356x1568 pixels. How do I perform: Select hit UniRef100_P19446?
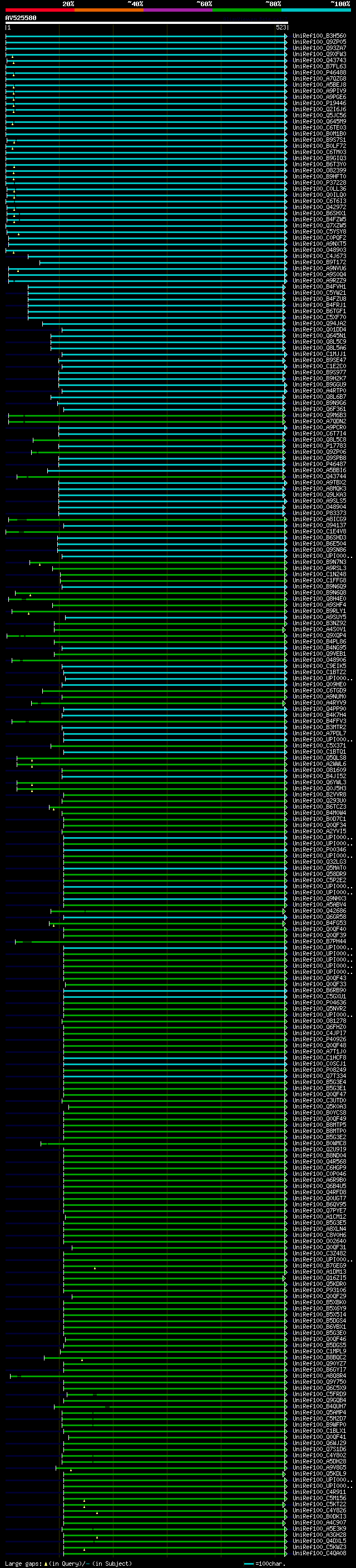(x=319, y=103)
